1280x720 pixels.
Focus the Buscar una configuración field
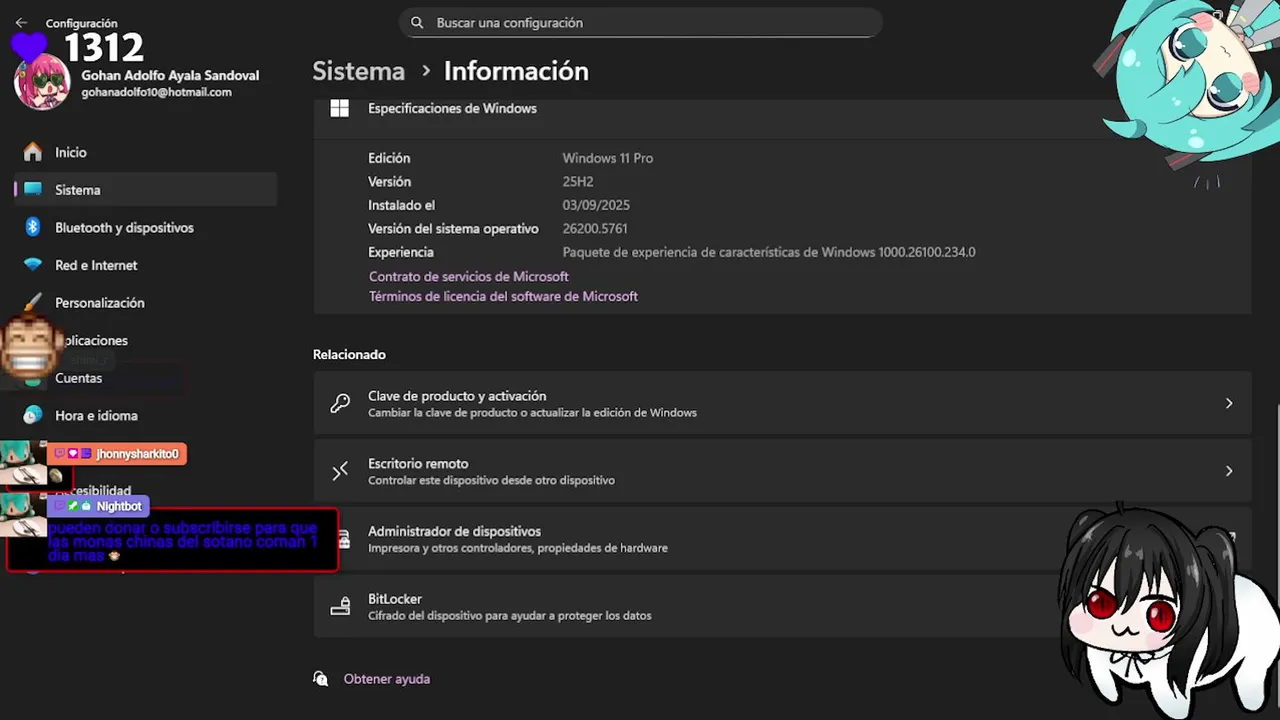coord(641,23)
